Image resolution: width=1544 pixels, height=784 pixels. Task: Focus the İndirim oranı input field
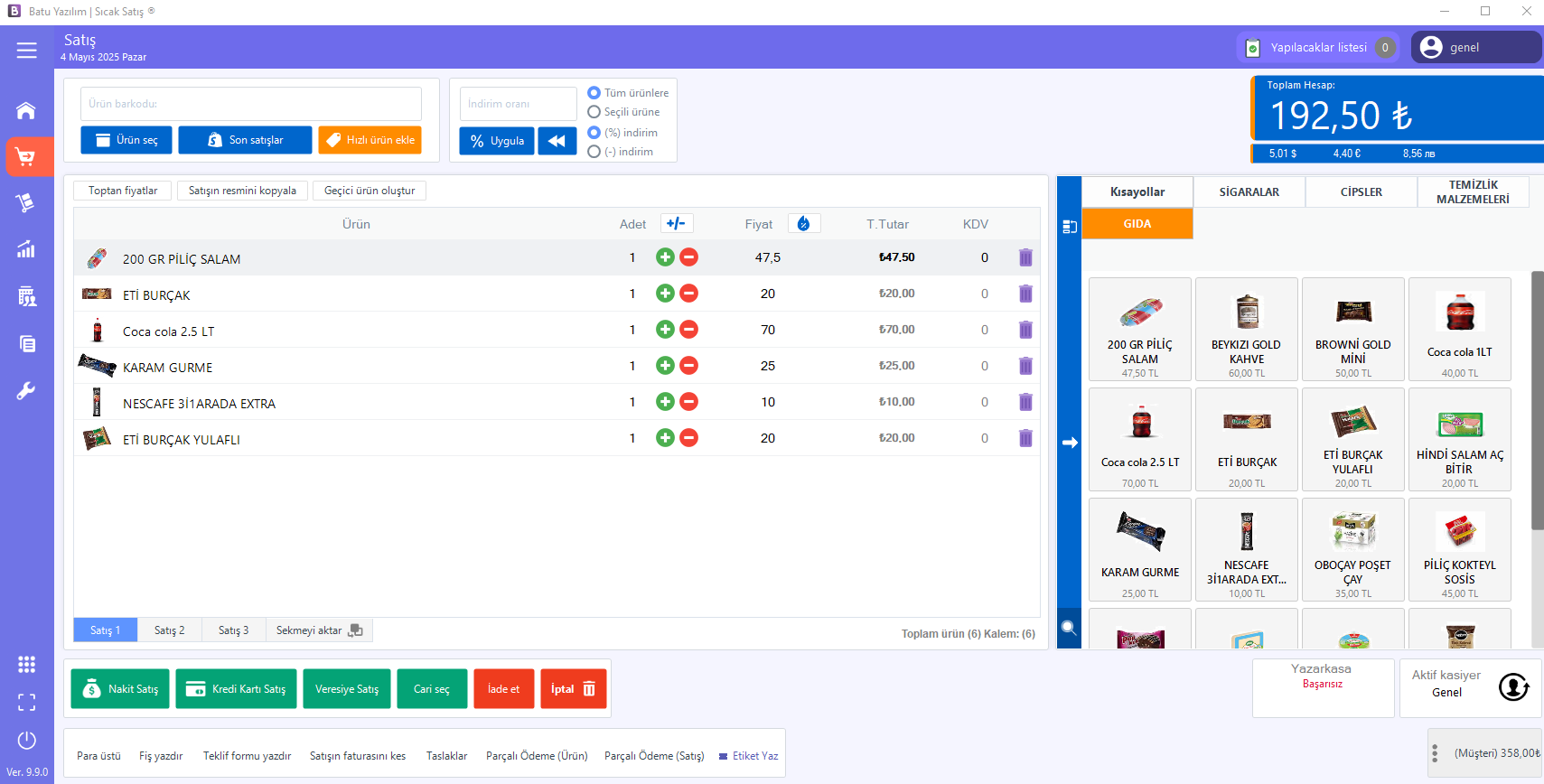coord(519,104)
